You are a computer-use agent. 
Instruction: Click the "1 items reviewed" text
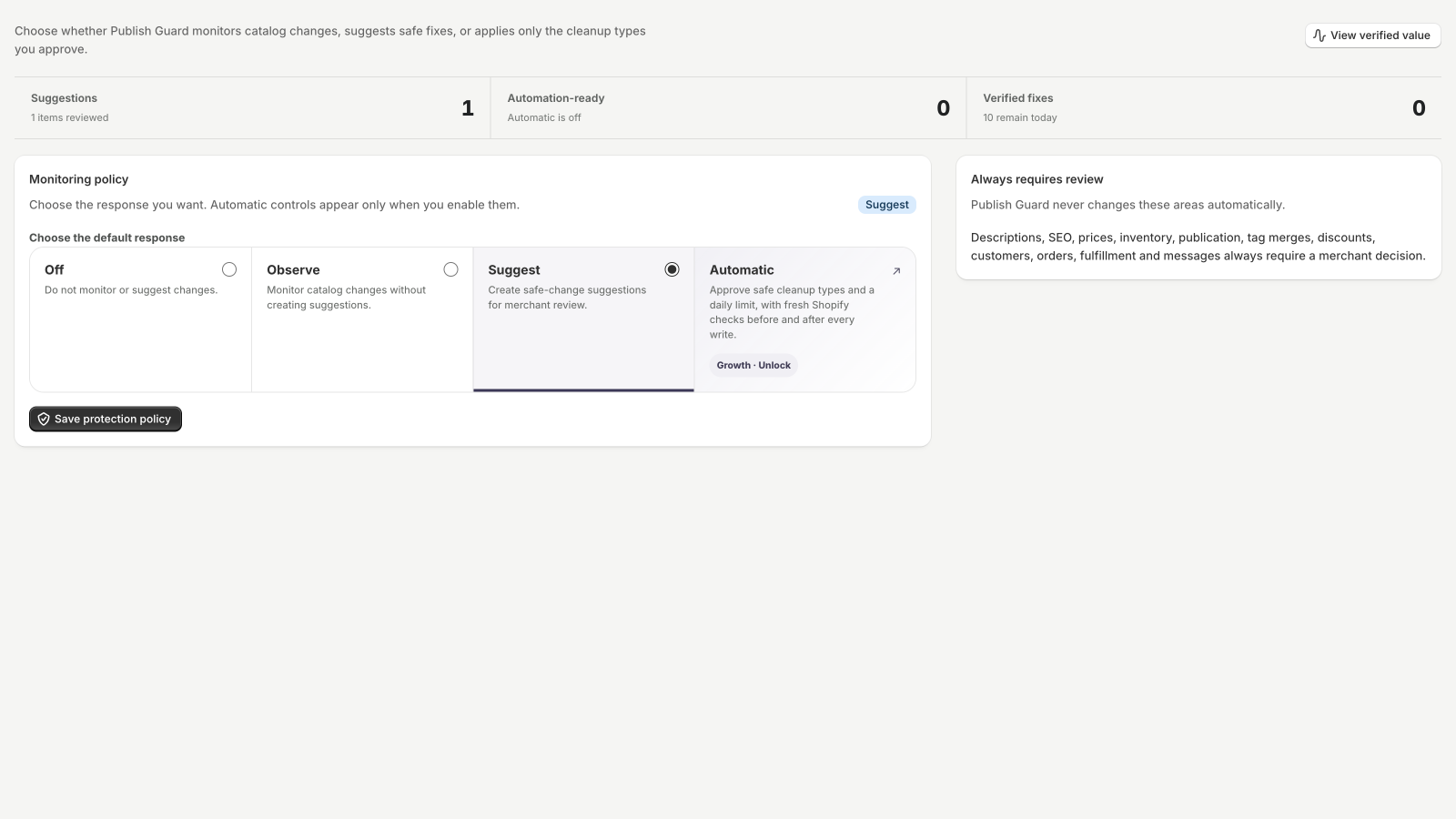pos(69,117)
